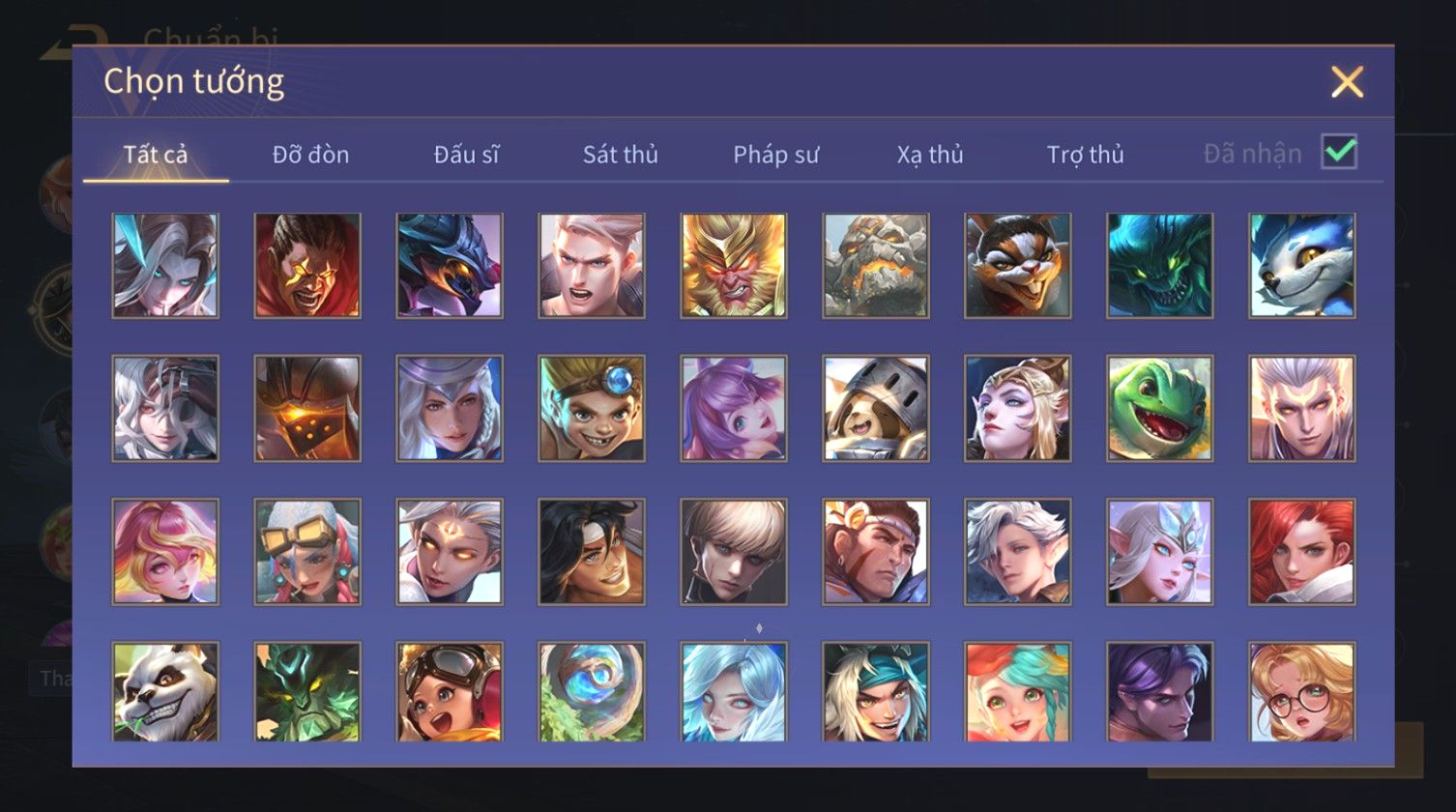Filter heroes by Sát thủ tab
The image size is (1456, 812).
(x=621, y=155)
